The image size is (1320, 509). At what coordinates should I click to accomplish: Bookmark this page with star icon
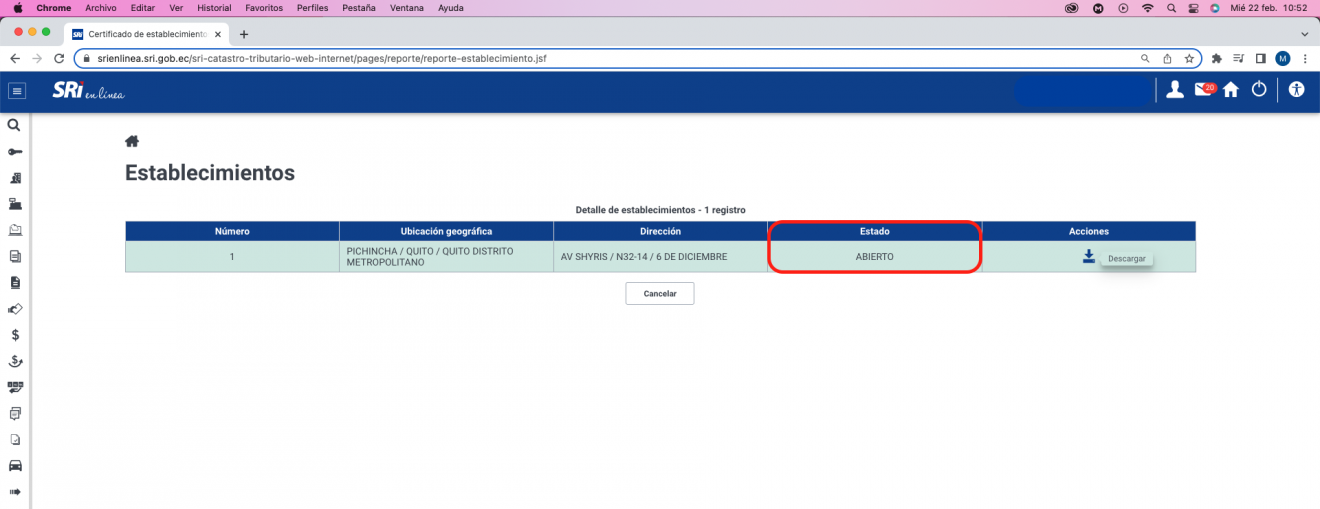click(x=1189, y=59)
